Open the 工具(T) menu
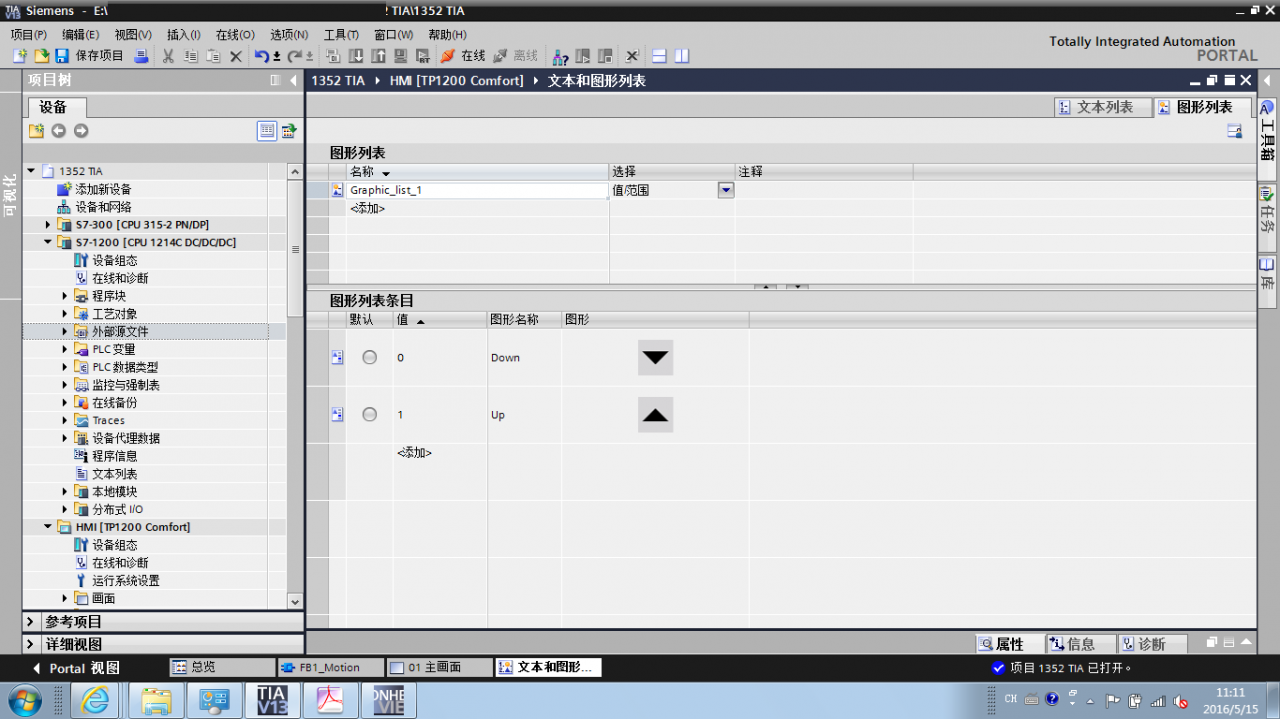This screenshot has height=719, width=1280. click(341, 34)
